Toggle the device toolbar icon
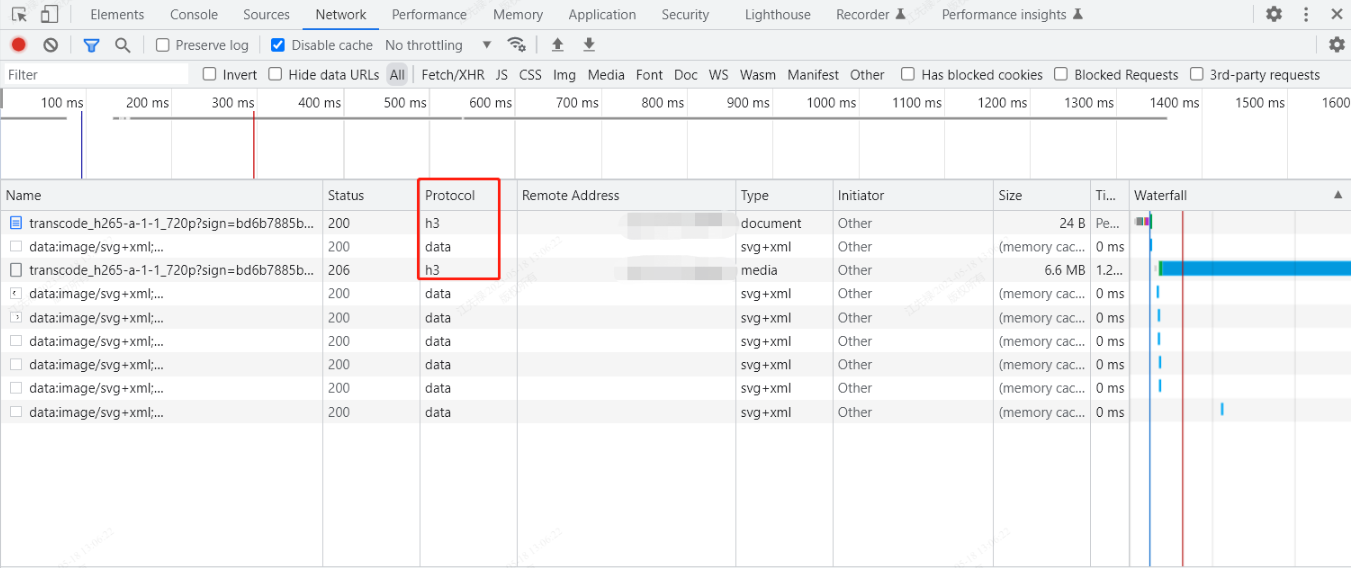Image resolution: width=1351 pixels, height=568 pixels. click(49, 14)
